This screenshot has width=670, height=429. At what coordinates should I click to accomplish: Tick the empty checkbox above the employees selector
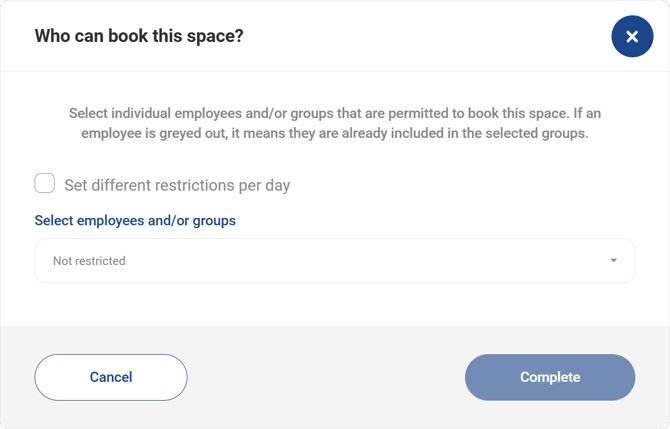pyautogui.click(x=45, y=184)
